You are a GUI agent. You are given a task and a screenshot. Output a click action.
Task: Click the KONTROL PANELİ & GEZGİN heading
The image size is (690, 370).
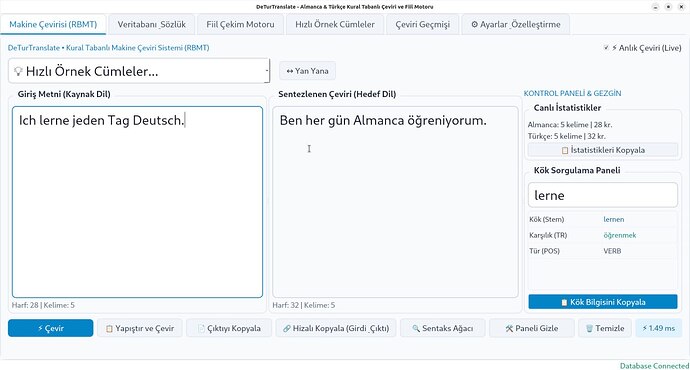coord(572,93)
